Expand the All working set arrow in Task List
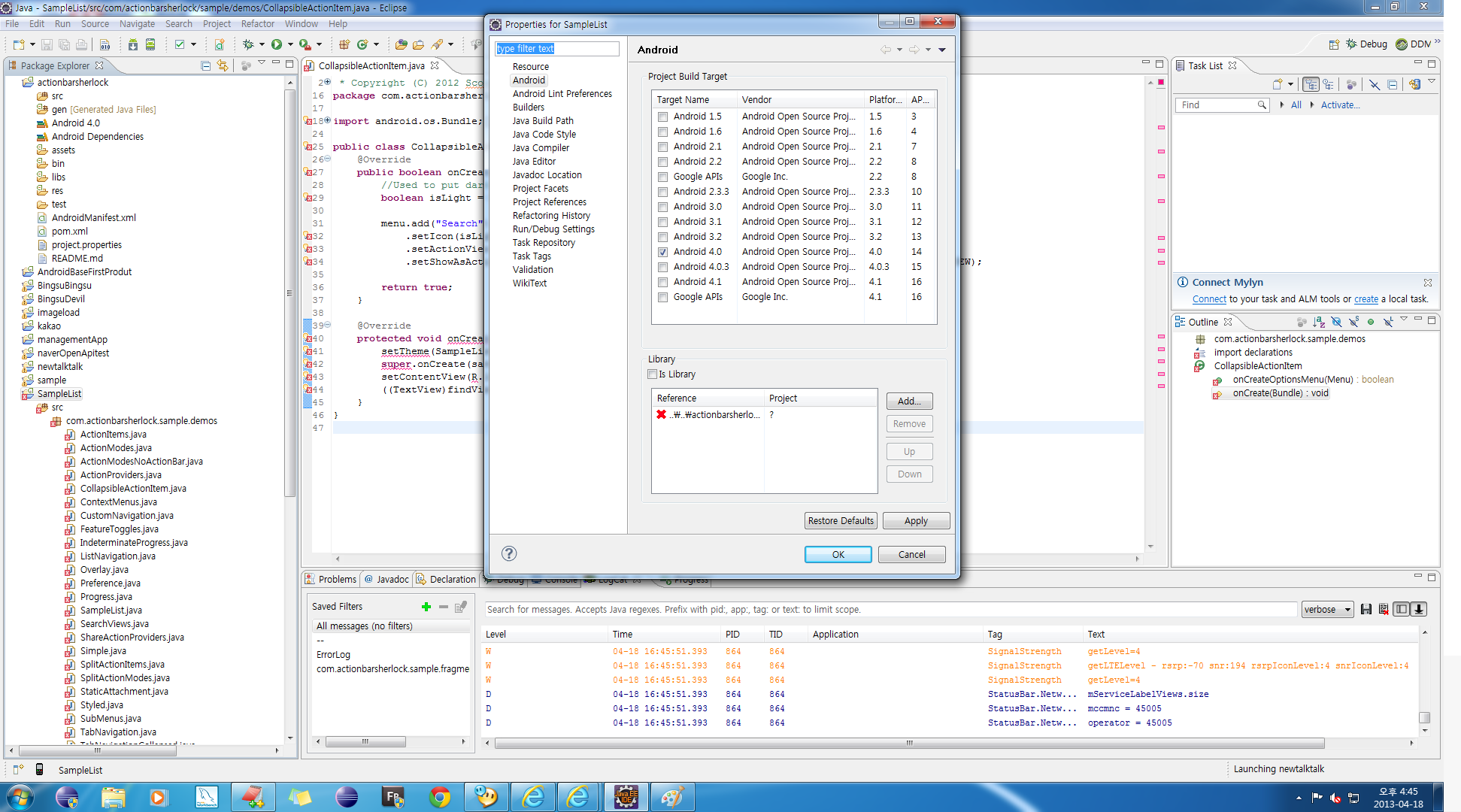The height and width of the screenshot is (812, 1461). (x=1282, y=105)
